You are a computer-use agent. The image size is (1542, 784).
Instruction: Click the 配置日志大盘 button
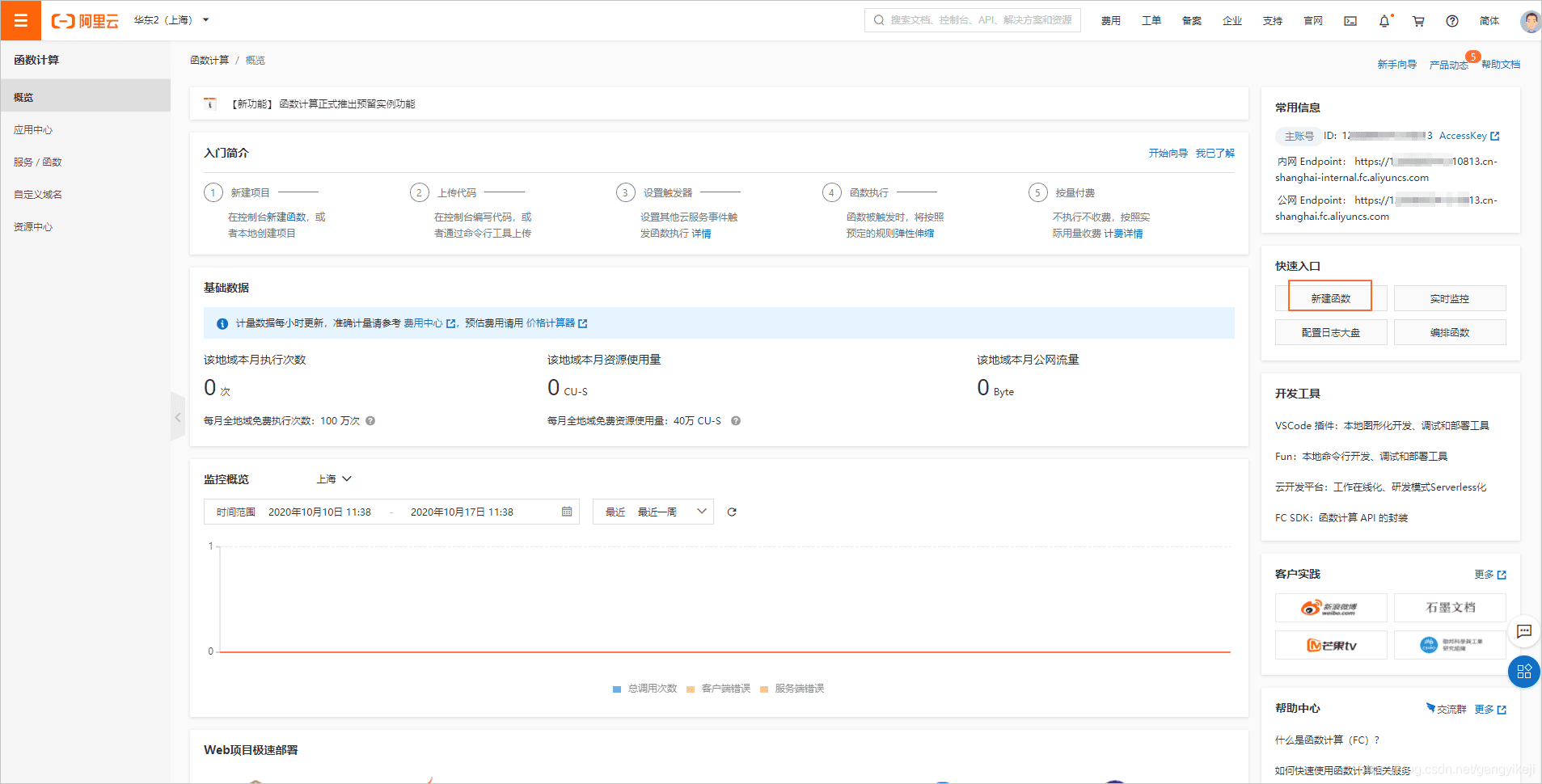click(1331, 332)
